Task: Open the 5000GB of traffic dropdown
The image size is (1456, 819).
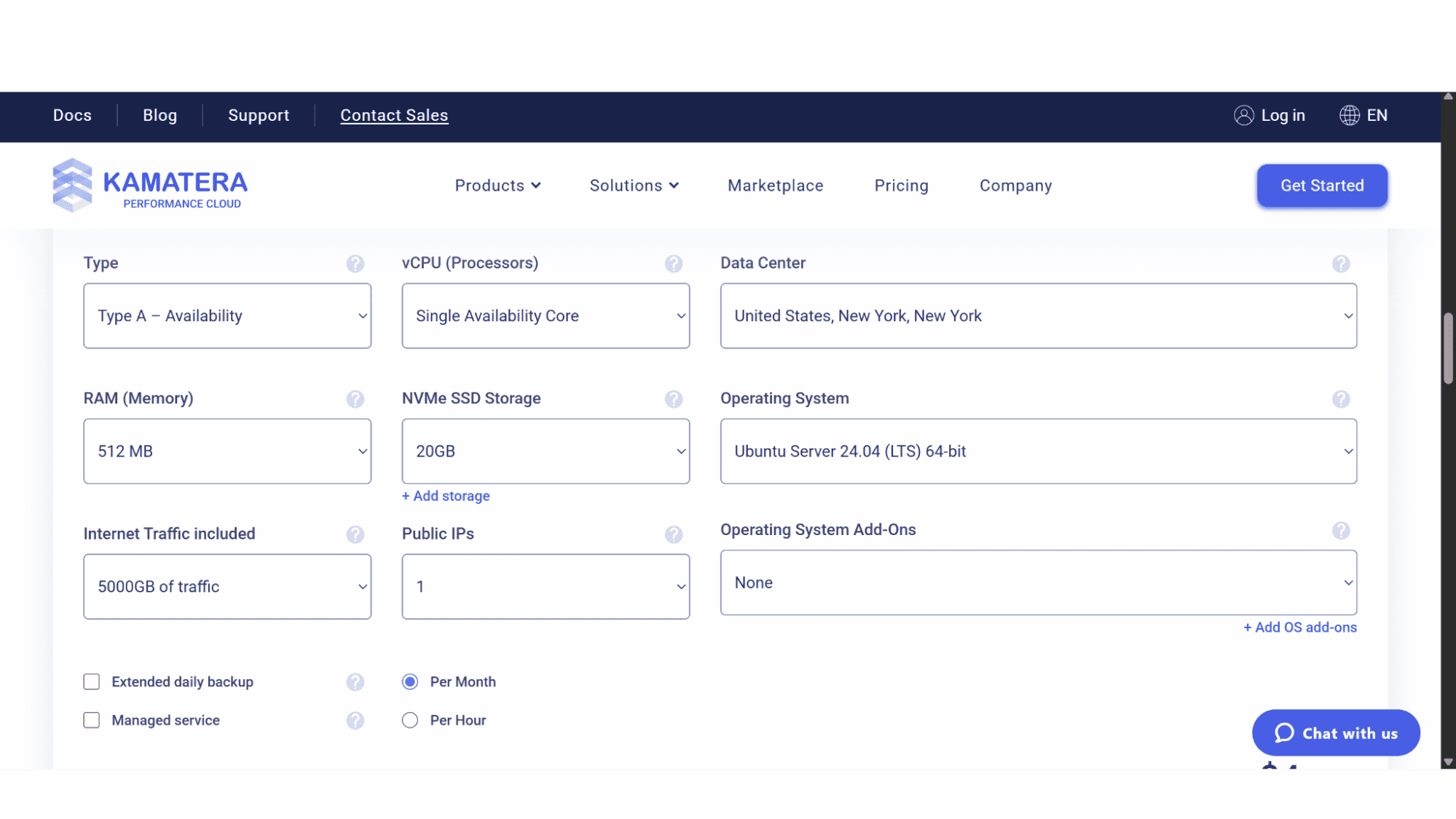Action: (227, 587)
